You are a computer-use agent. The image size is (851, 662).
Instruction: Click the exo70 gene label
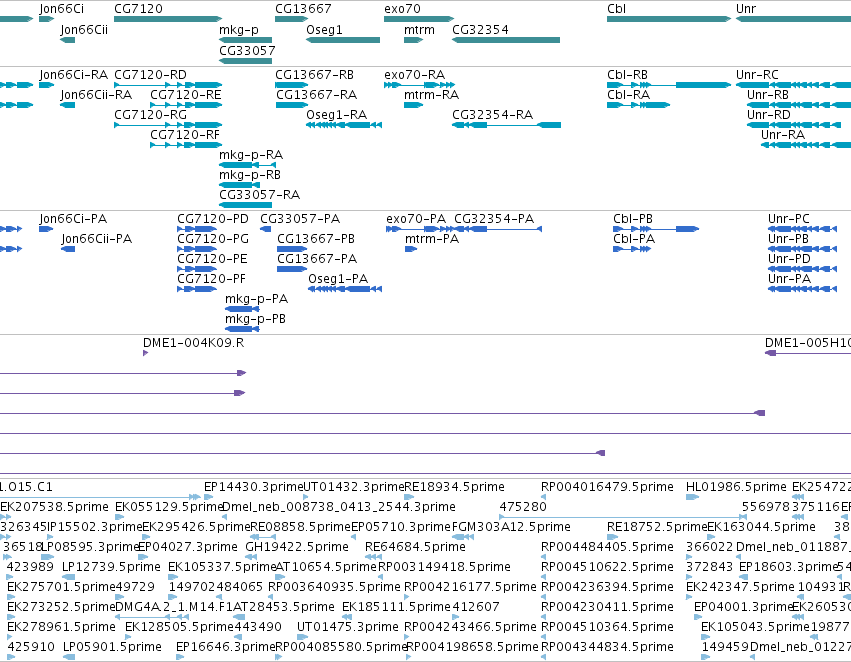[x=402, y=9]
